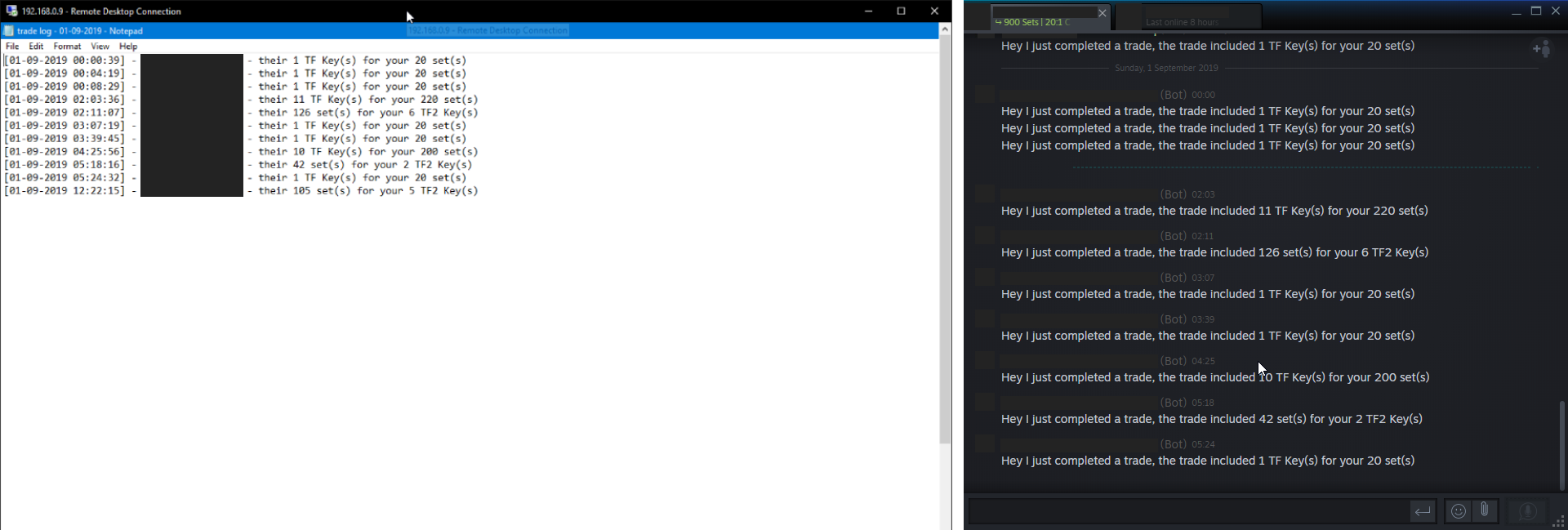Click the Notepad line timestamped 00:08:29
This screenshot has width=1568, height=530.
[x=235, y=87]
